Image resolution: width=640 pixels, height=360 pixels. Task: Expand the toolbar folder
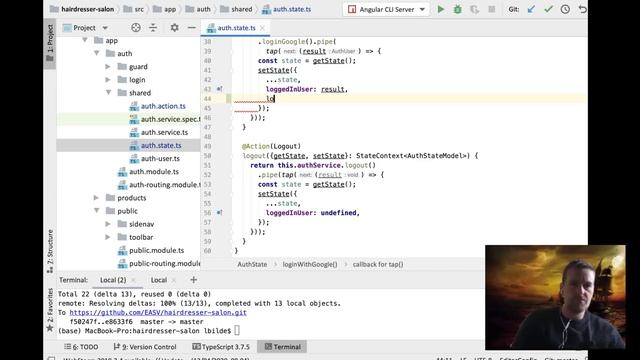pos(108,237)
